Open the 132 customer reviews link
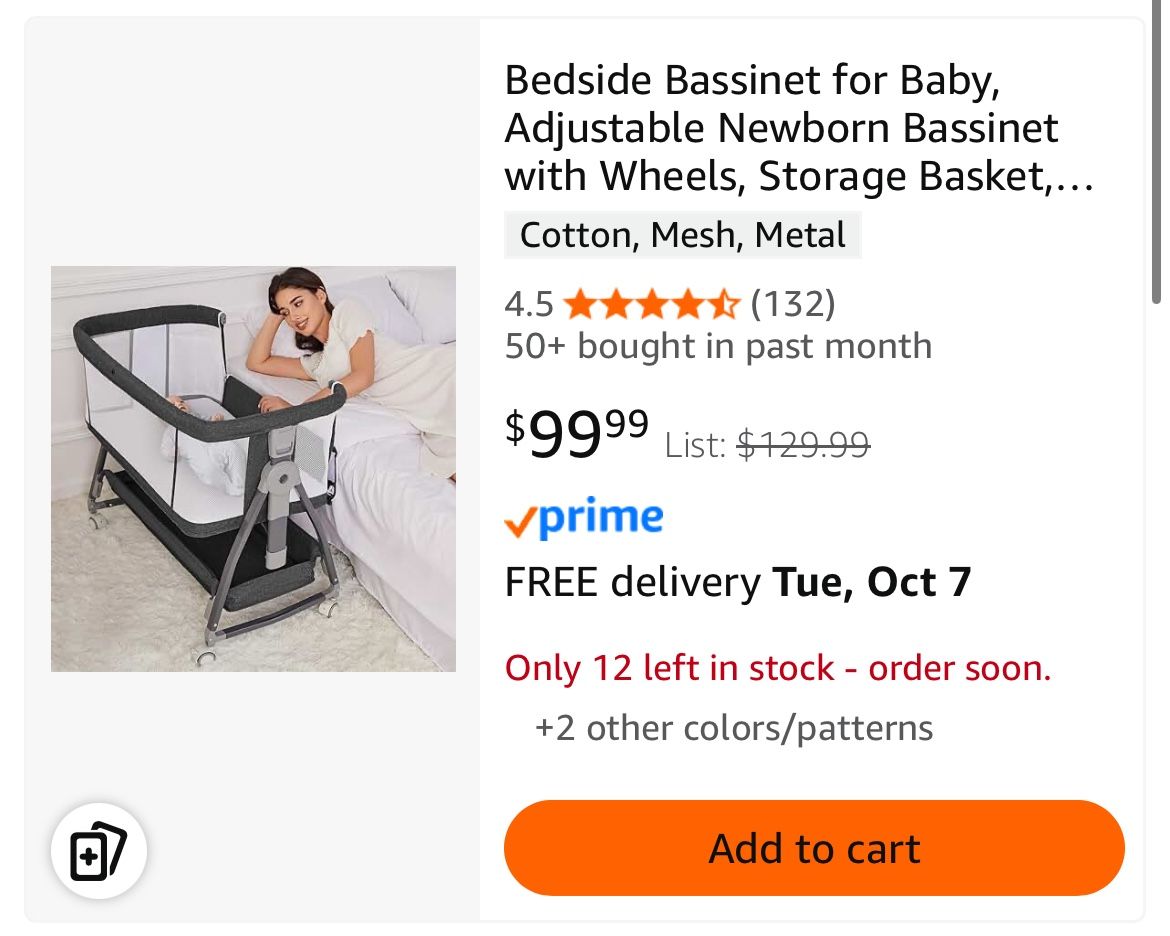The height and width of the screenshot is (936, 1170). coord(792,303)
